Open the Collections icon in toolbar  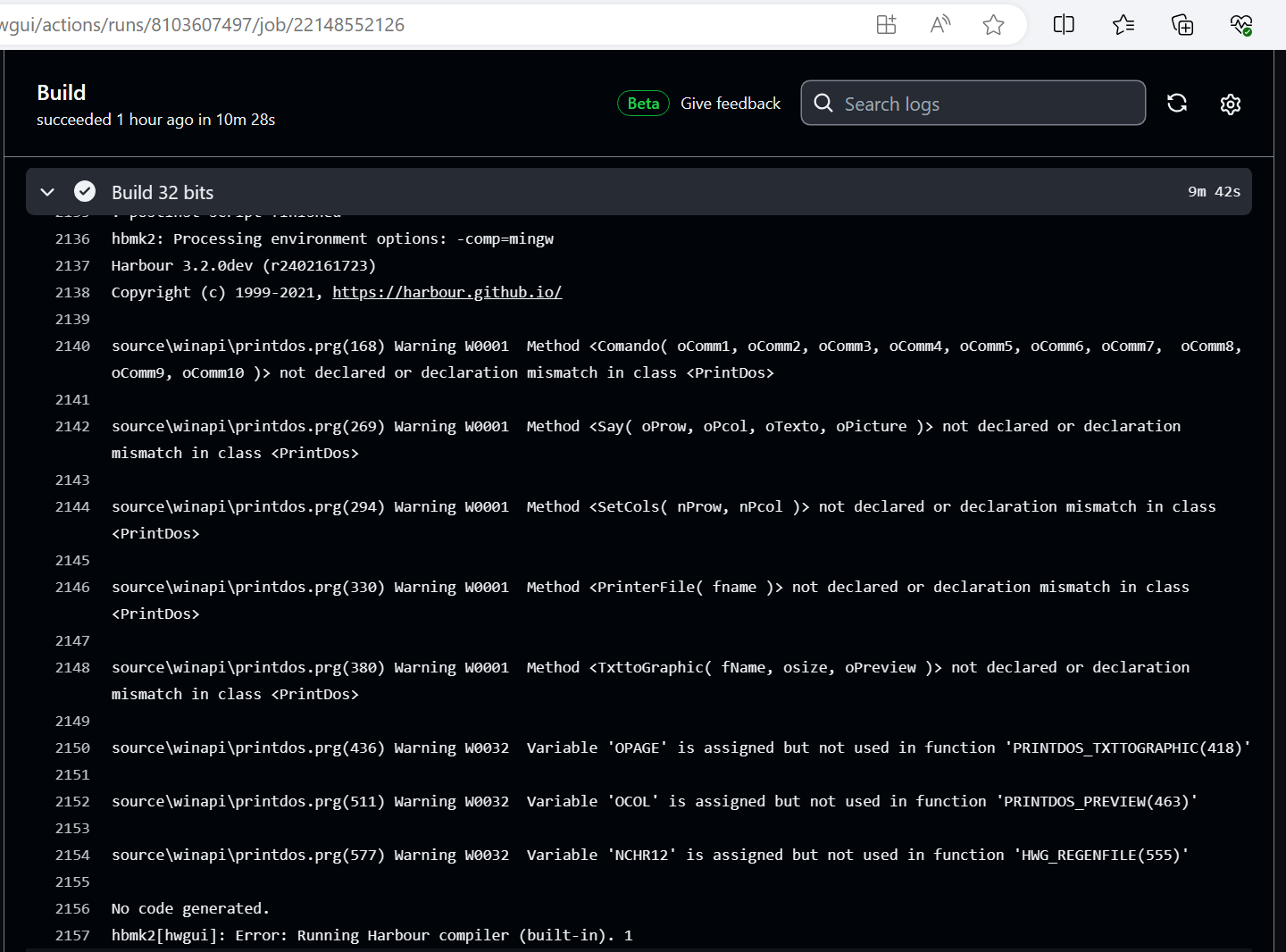coord(1182,25)
